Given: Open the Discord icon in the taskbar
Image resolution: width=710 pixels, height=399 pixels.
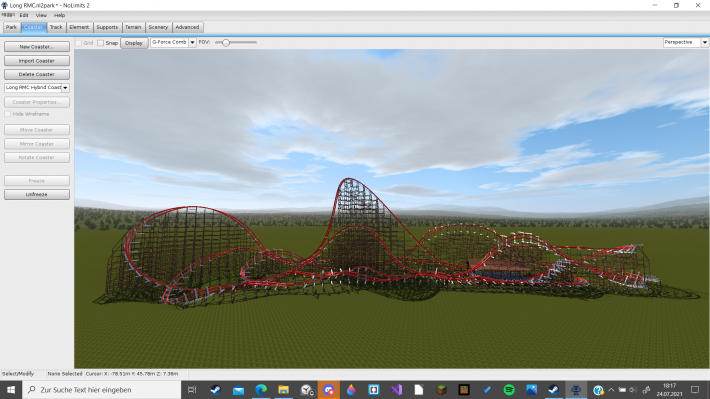Looking at the screenshot, I should coord(329,389).
